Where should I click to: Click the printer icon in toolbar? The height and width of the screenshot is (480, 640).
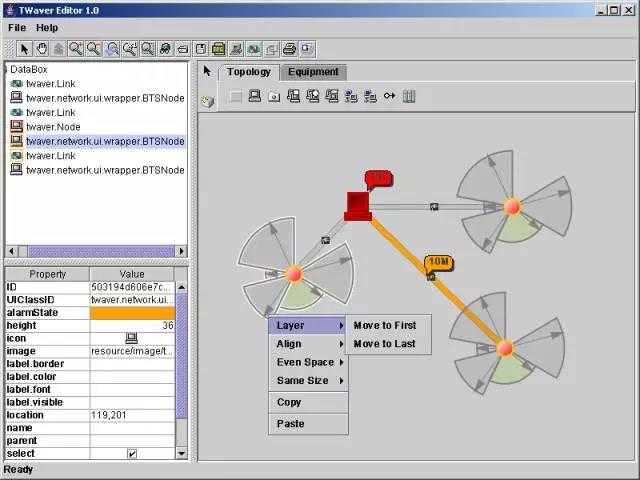click(289, 49)
